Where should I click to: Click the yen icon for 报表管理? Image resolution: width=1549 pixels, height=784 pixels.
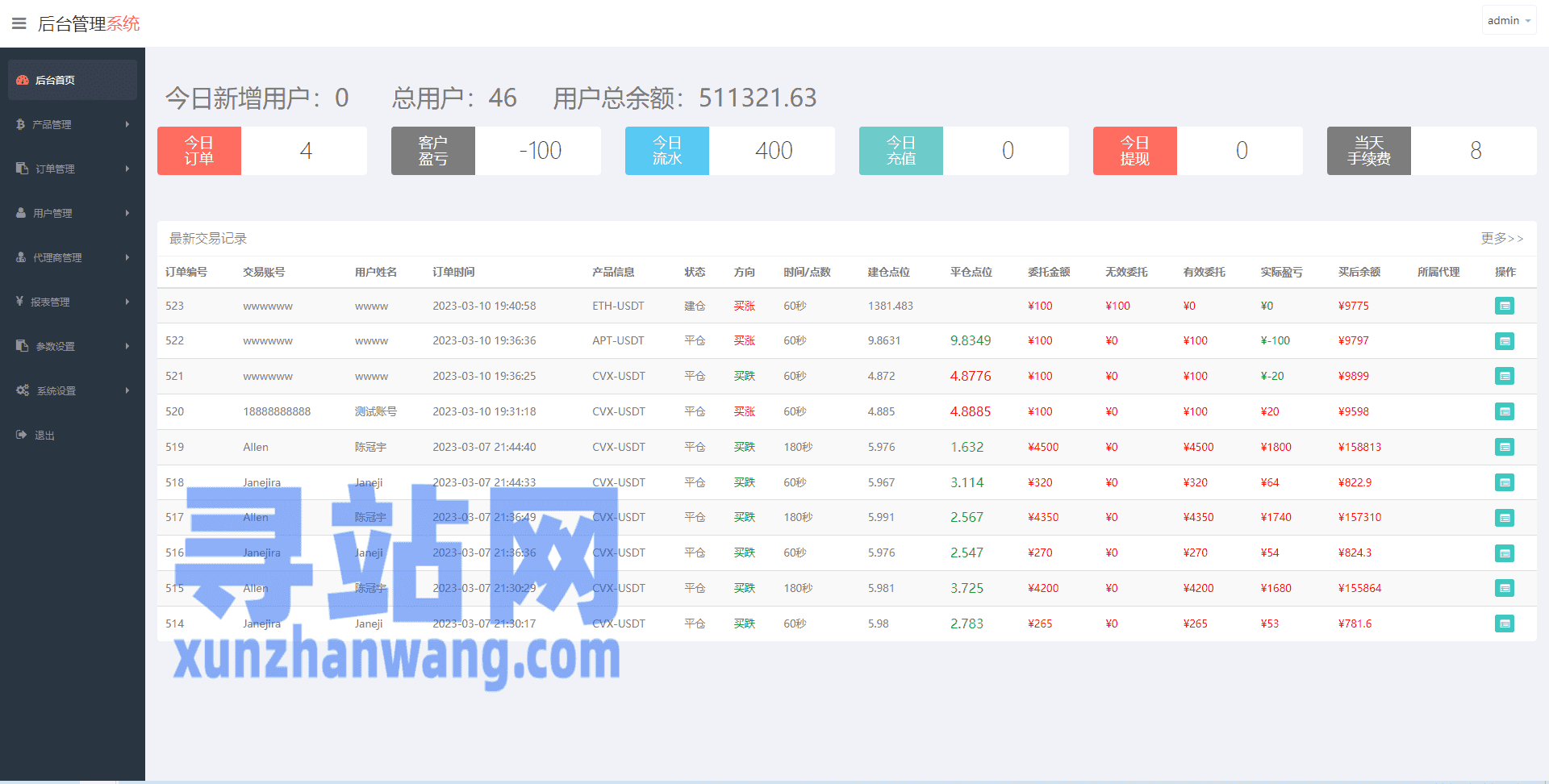pos(20,302)
